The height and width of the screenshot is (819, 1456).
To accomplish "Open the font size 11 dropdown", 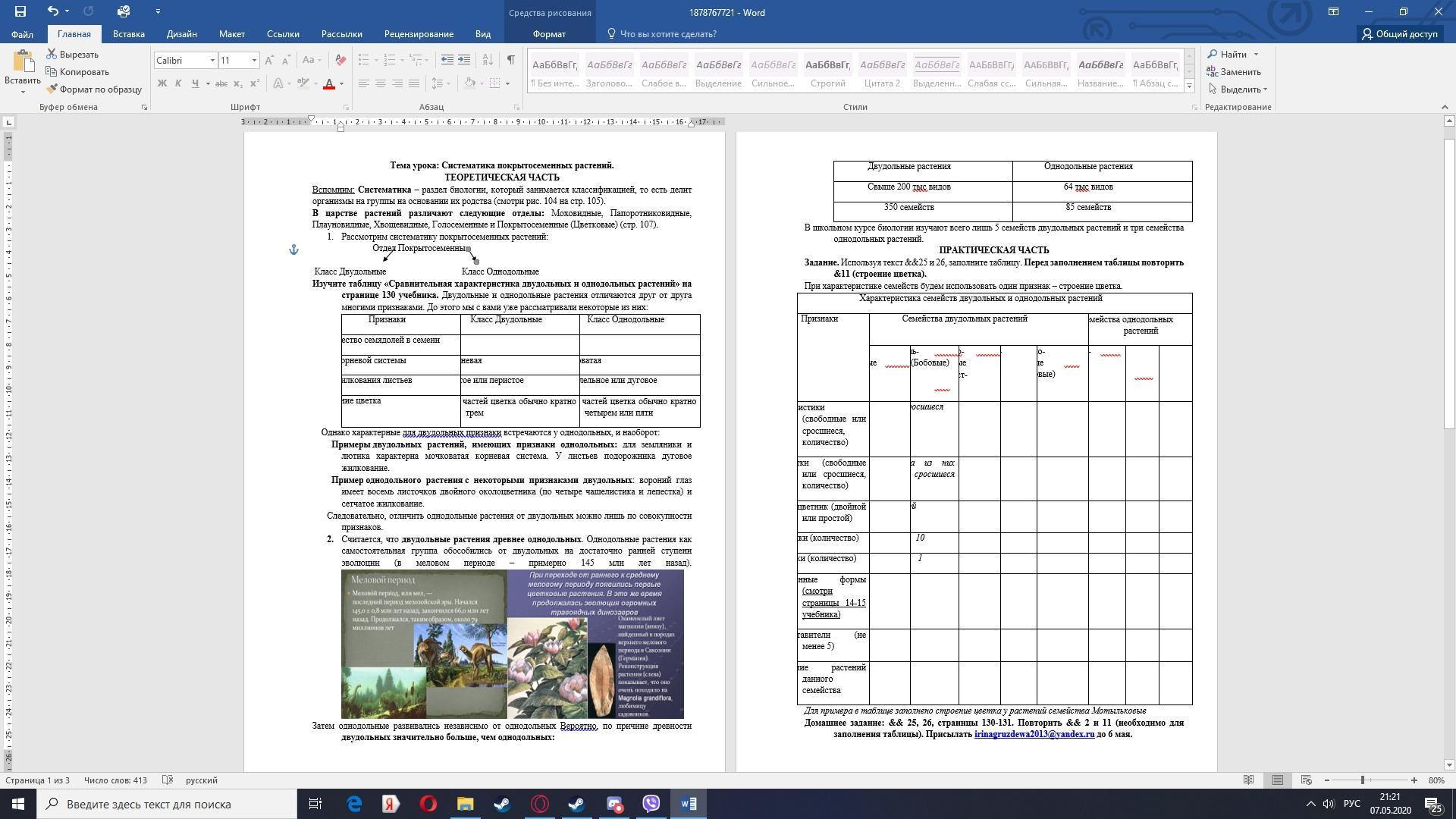I will (254, 60).
